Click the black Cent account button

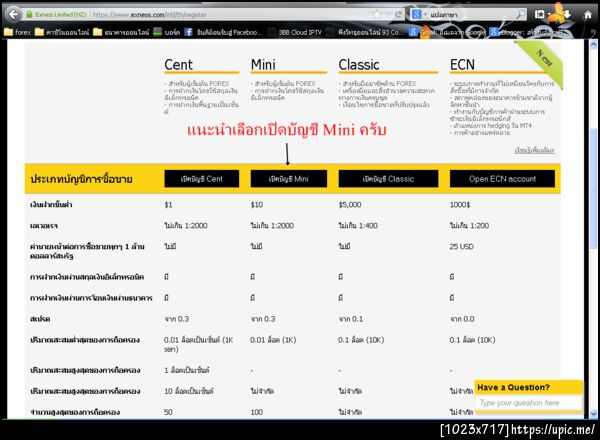202,179
